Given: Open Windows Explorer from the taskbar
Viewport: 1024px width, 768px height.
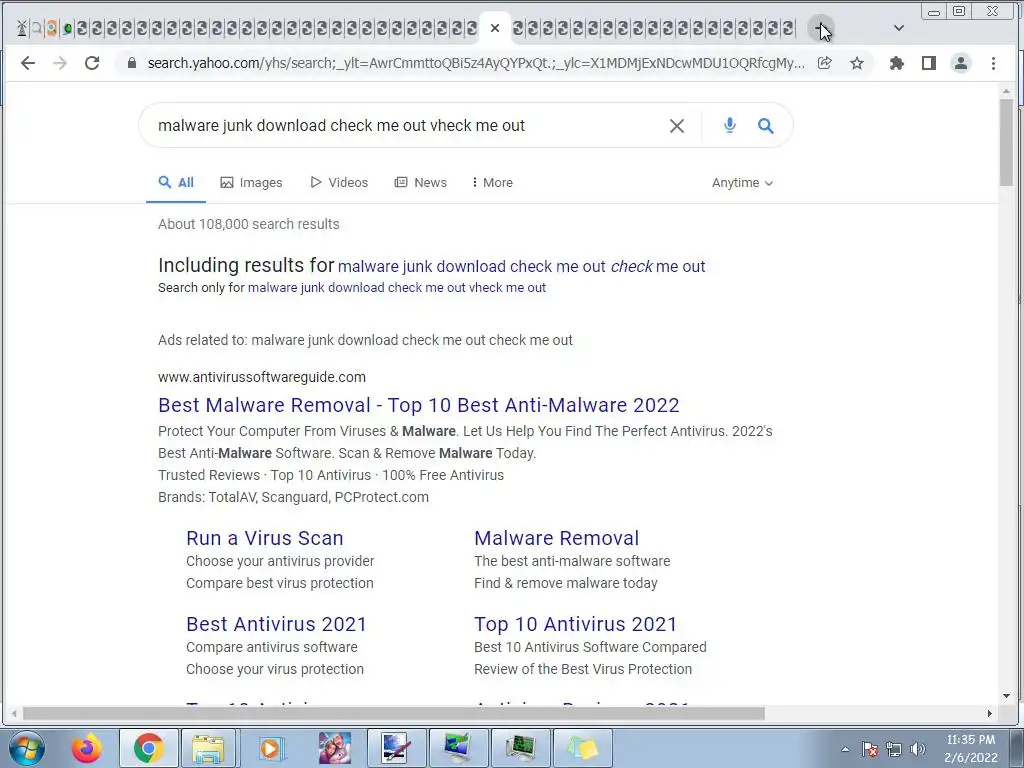Looking at the screenshot, I should click(208, 748).
